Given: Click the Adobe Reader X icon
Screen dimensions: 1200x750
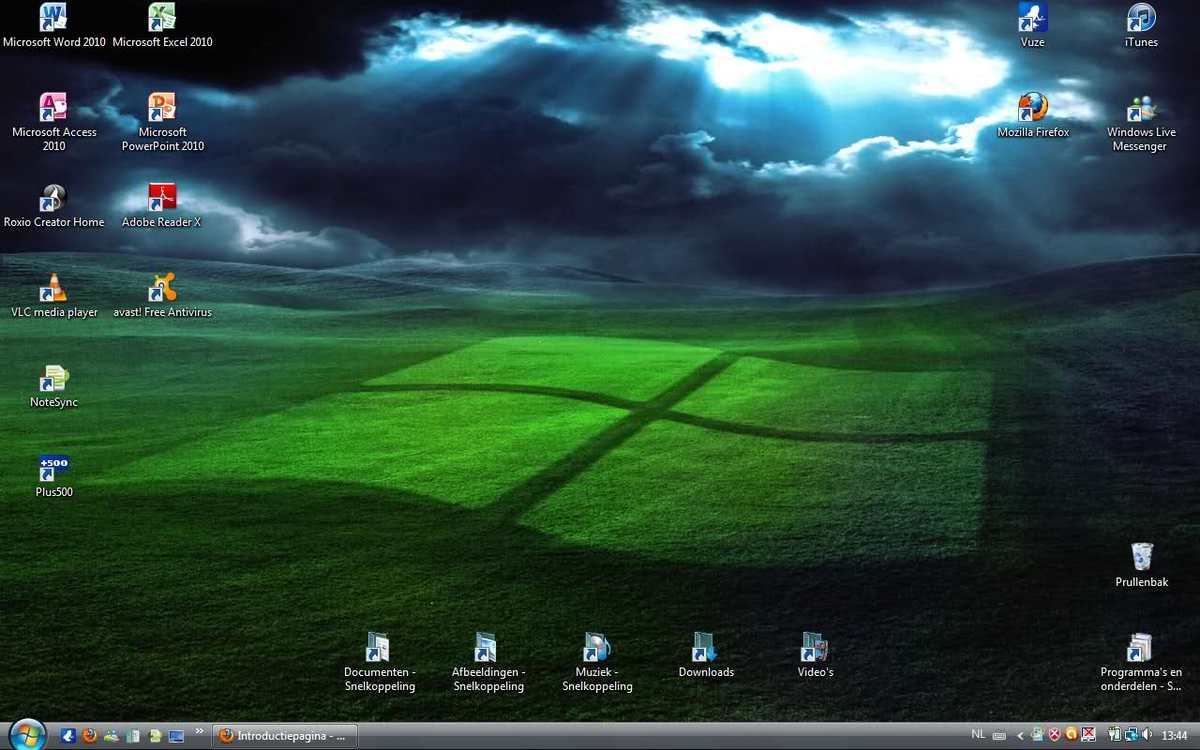Looking at the screenshot, I should [162, 198].
